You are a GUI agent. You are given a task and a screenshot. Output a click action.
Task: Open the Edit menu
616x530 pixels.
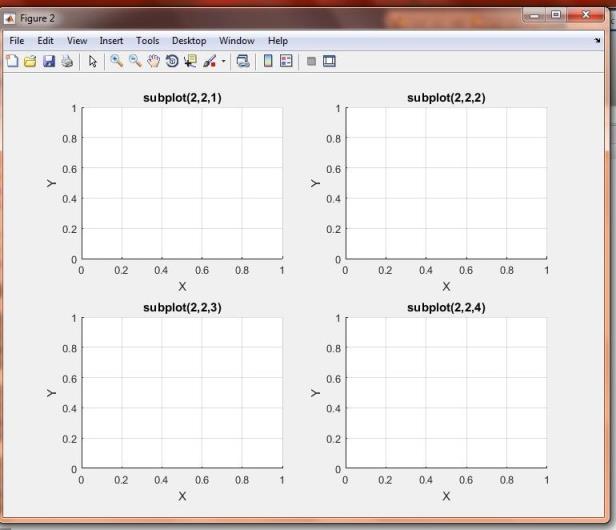coord(45,41)
